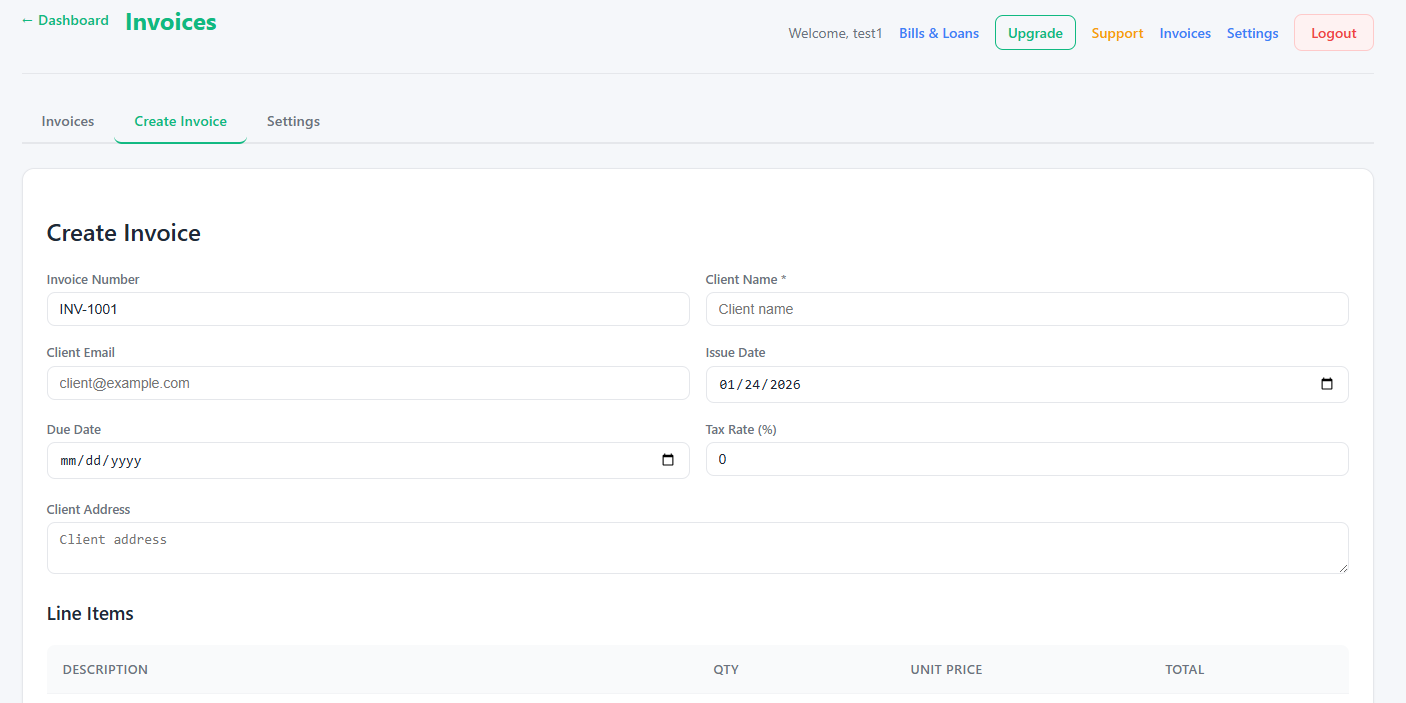Click the Upgrade button

tap(1035, 32)
